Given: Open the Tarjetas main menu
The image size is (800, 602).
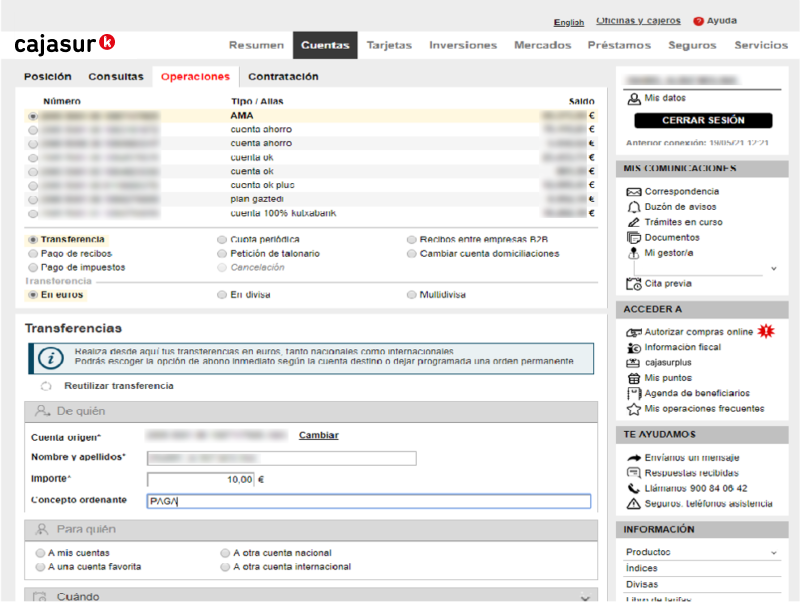Looking at the screenshot, I should point(389,45).
